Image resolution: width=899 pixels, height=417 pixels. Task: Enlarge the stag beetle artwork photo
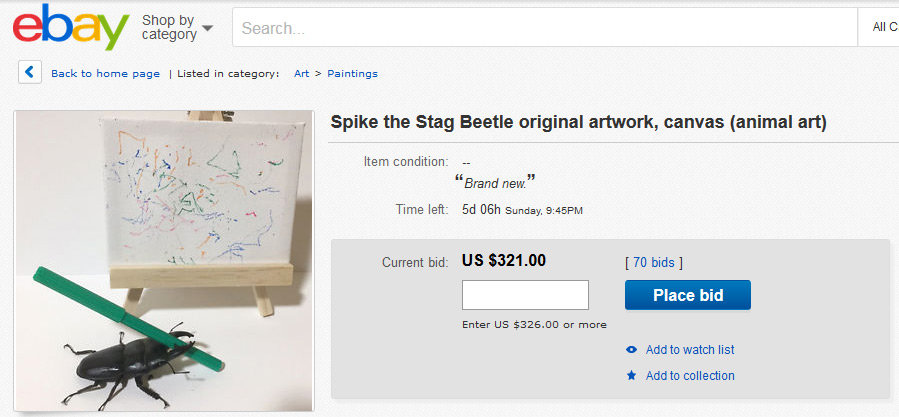point(163,260)
